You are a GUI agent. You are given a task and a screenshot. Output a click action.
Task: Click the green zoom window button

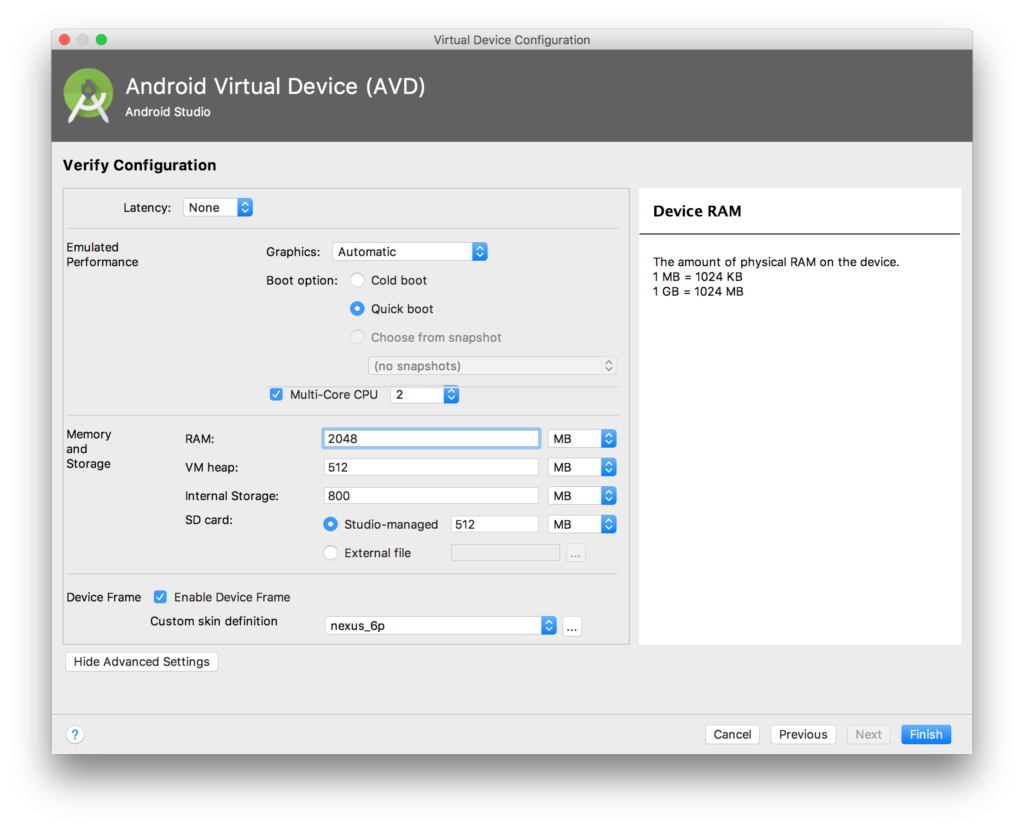(x=101, y=40)
